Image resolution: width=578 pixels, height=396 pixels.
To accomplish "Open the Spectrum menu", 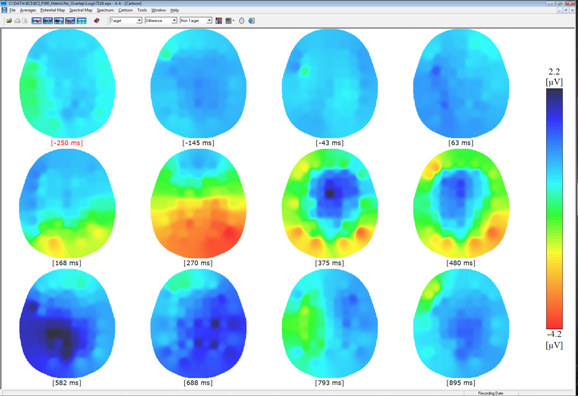I will (105, 10).
